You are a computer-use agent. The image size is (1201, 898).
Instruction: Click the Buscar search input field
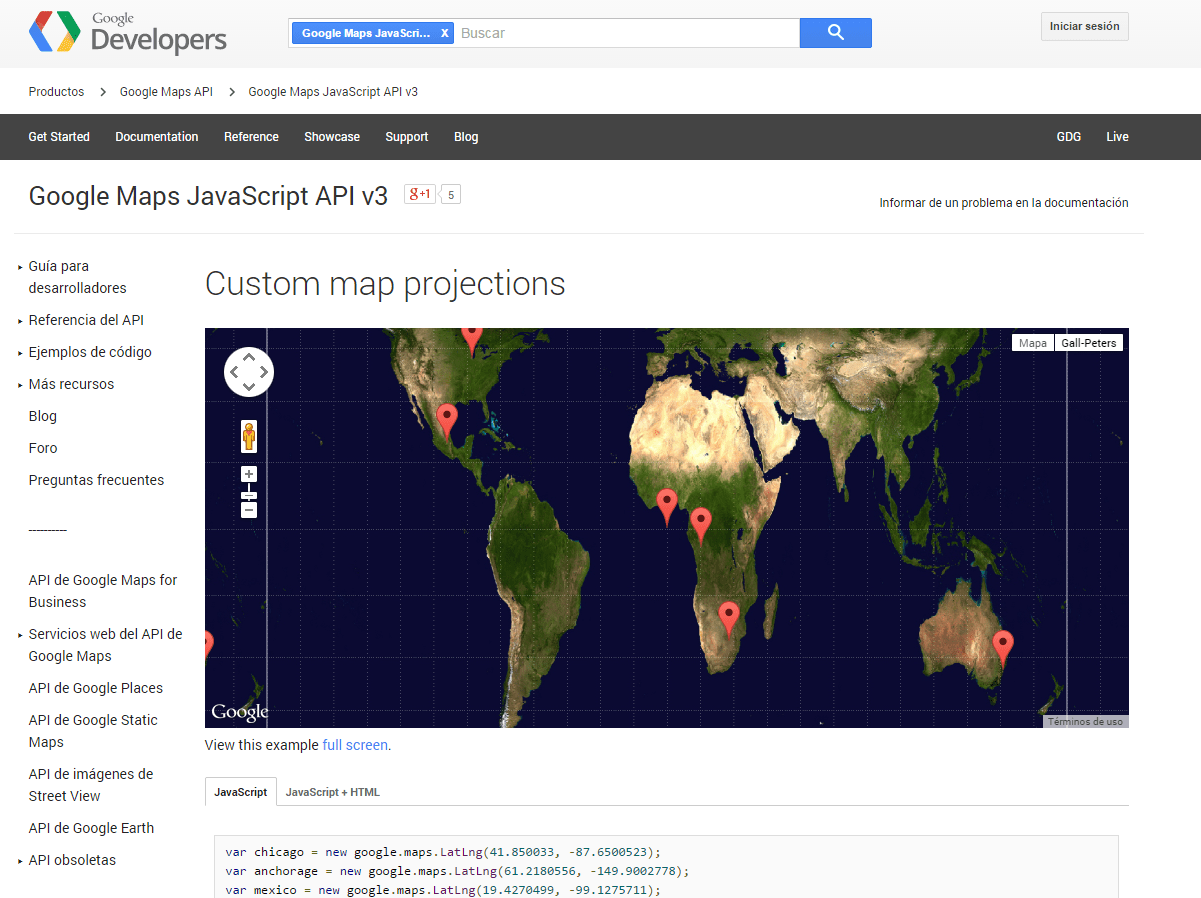[628, 33]
